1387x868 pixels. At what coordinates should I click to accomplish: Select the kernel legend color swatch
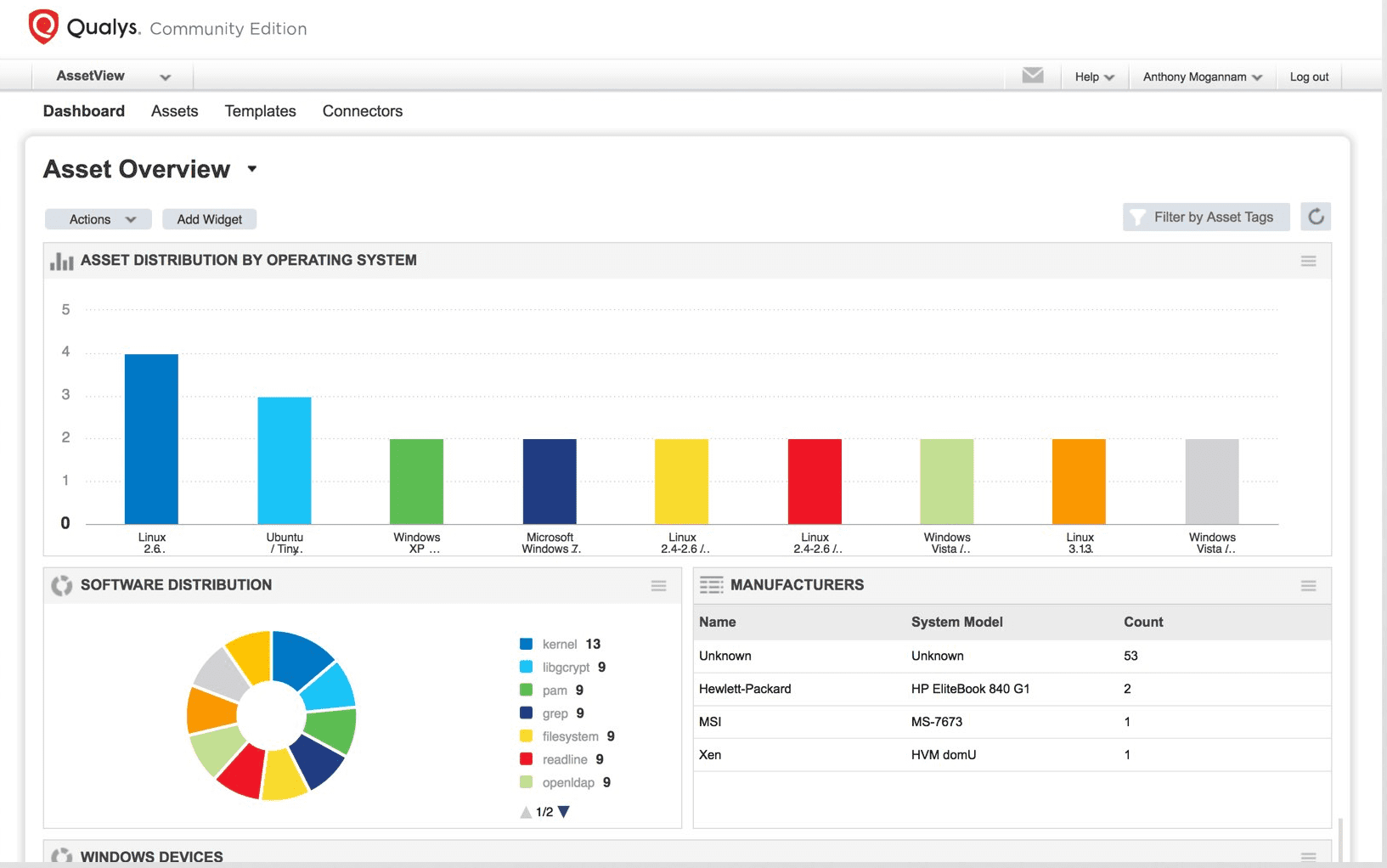(525, 644)
